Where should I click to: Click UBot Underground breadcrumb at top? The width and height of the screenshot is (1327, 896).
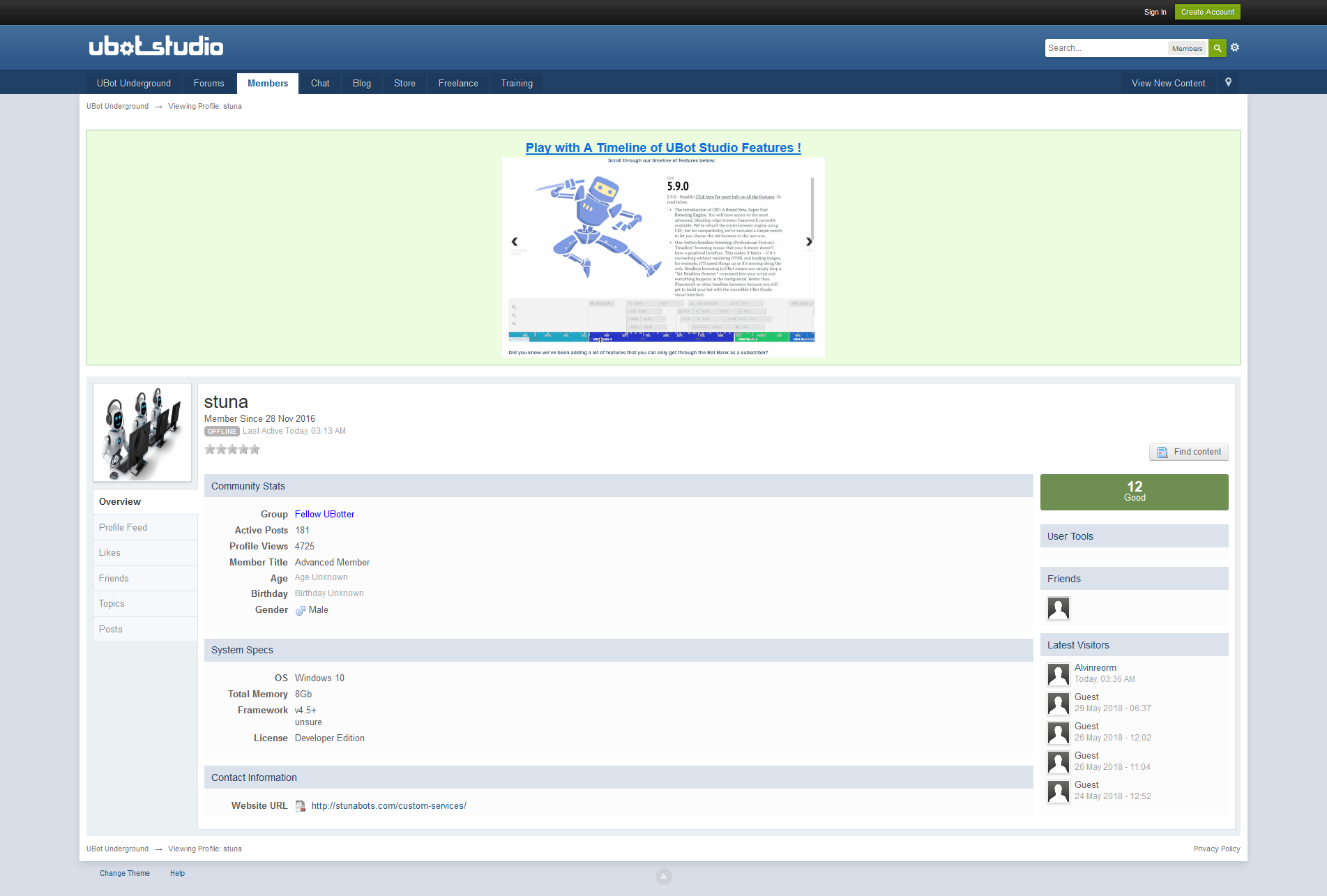coord(117,107)
